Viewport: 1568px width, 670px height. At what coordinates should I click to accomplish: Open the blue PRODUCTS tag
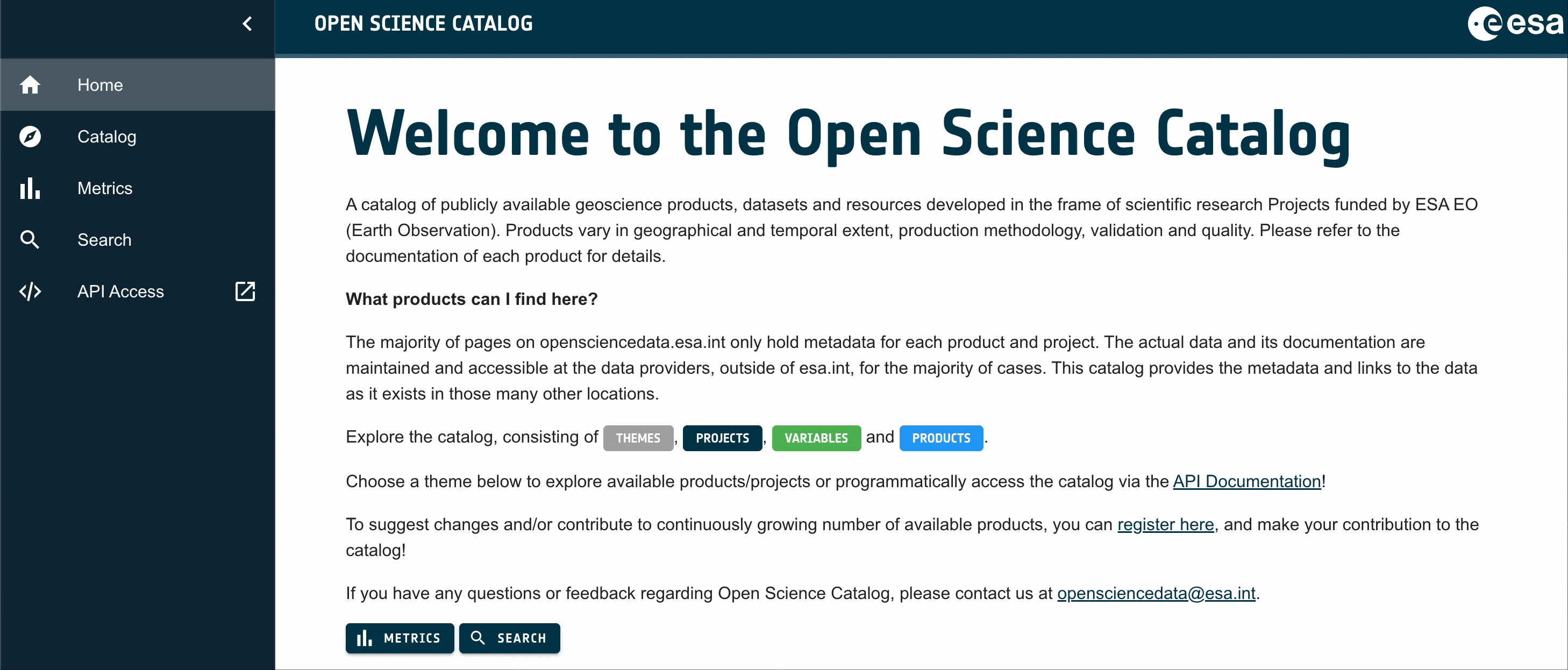[x=940, y=438]
